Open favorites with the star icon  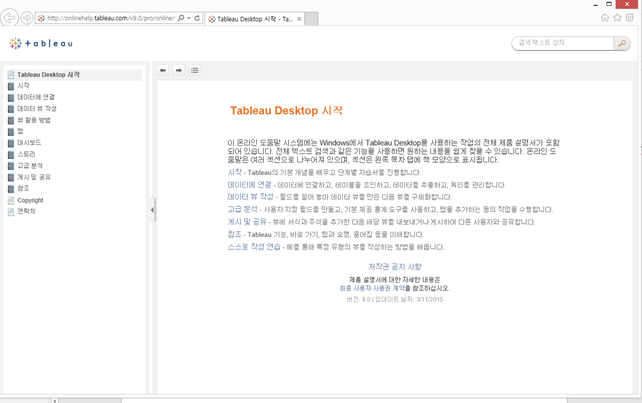617,18
